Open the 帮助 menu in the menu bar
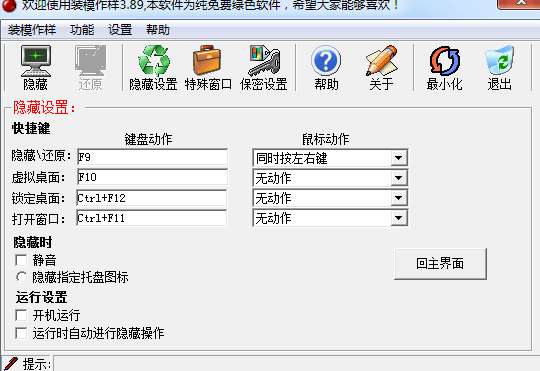 (x=158, y=30)
